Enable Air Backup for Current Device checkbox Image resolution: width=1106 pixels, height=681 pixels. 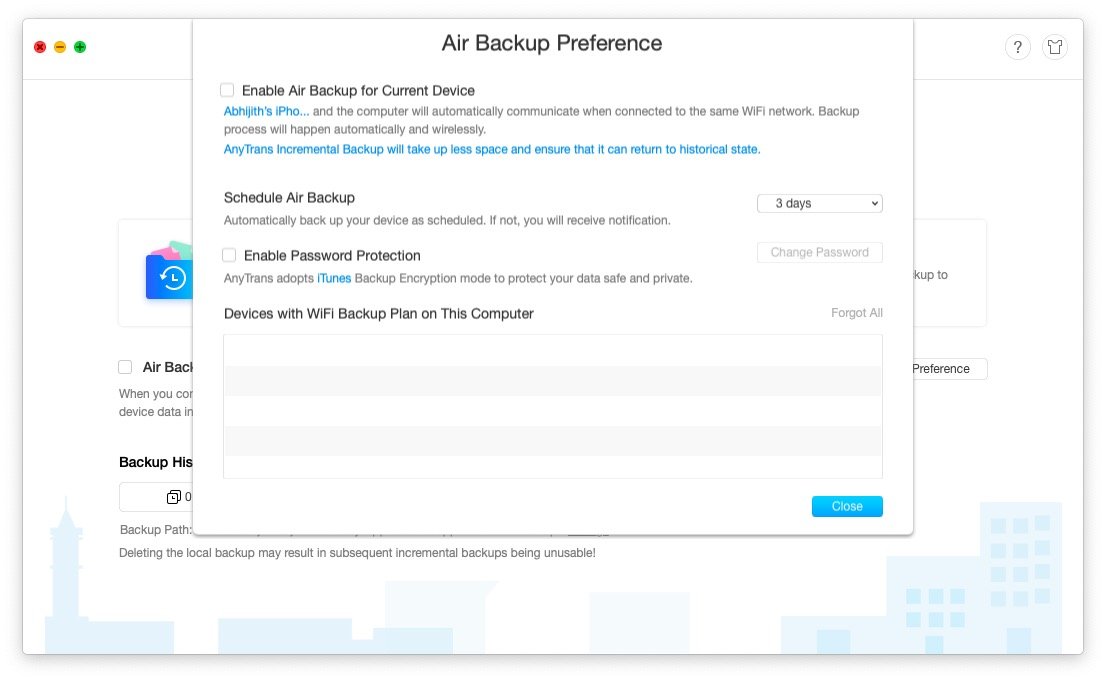[227, 90]
